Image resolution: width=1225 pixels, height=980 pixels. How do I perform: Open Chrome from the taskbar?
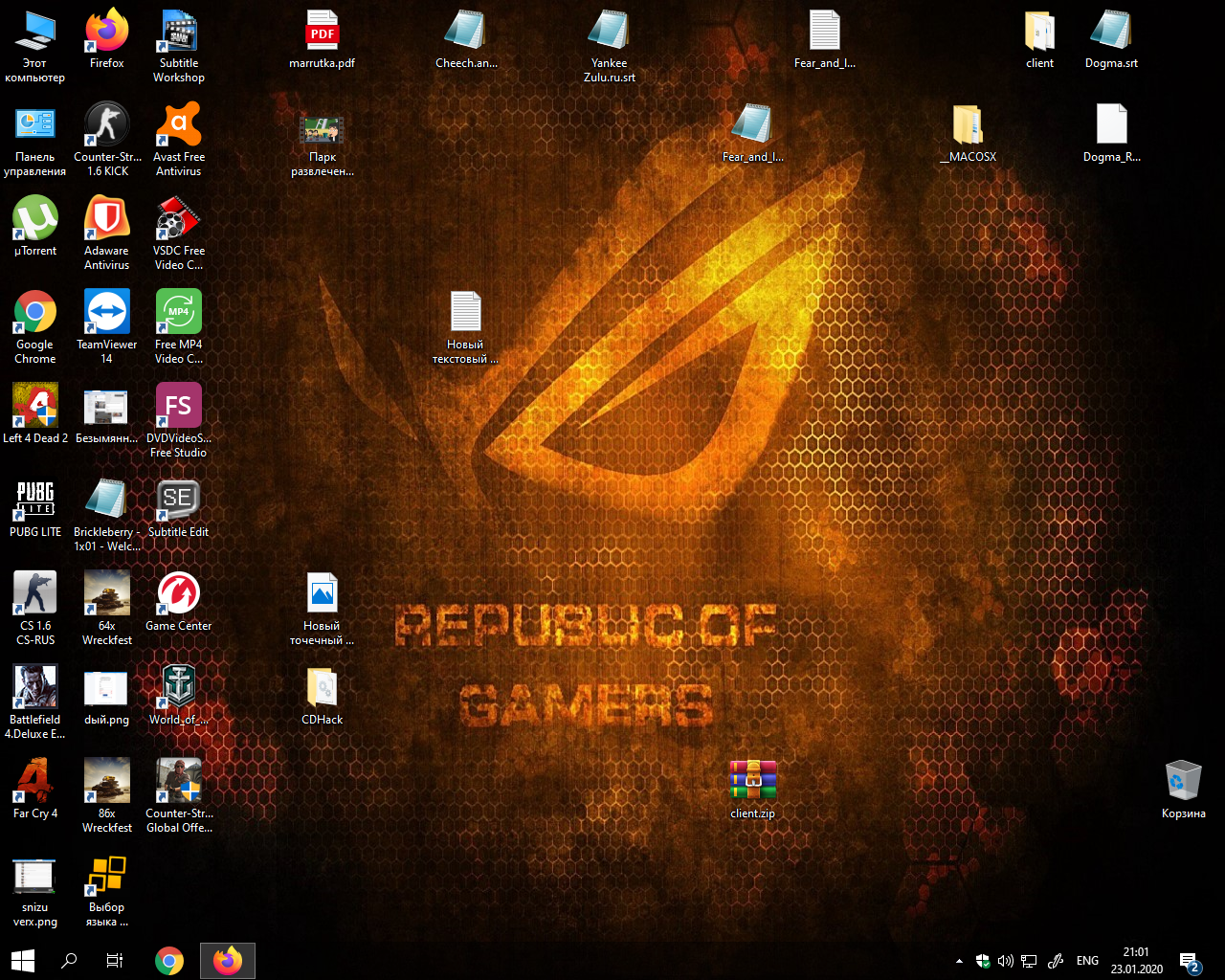click(169, 961)
